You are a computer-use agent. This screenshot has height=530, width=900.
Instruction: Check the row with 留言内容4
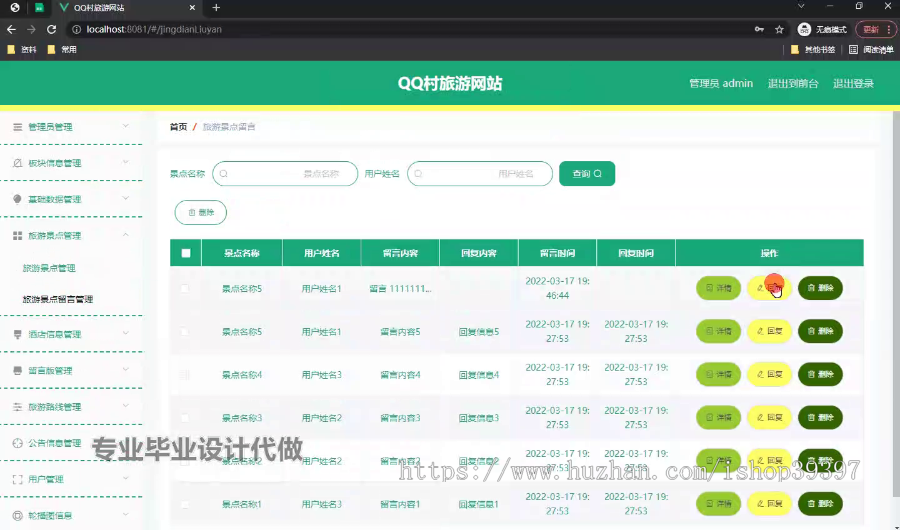185,374
